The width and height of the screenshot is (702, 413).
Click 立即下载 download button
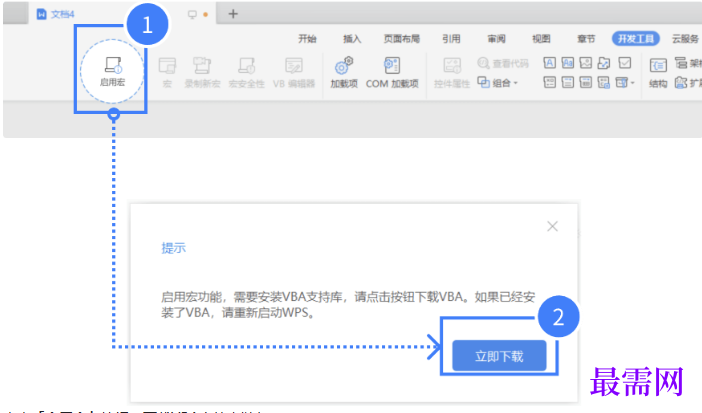(499, 356)
